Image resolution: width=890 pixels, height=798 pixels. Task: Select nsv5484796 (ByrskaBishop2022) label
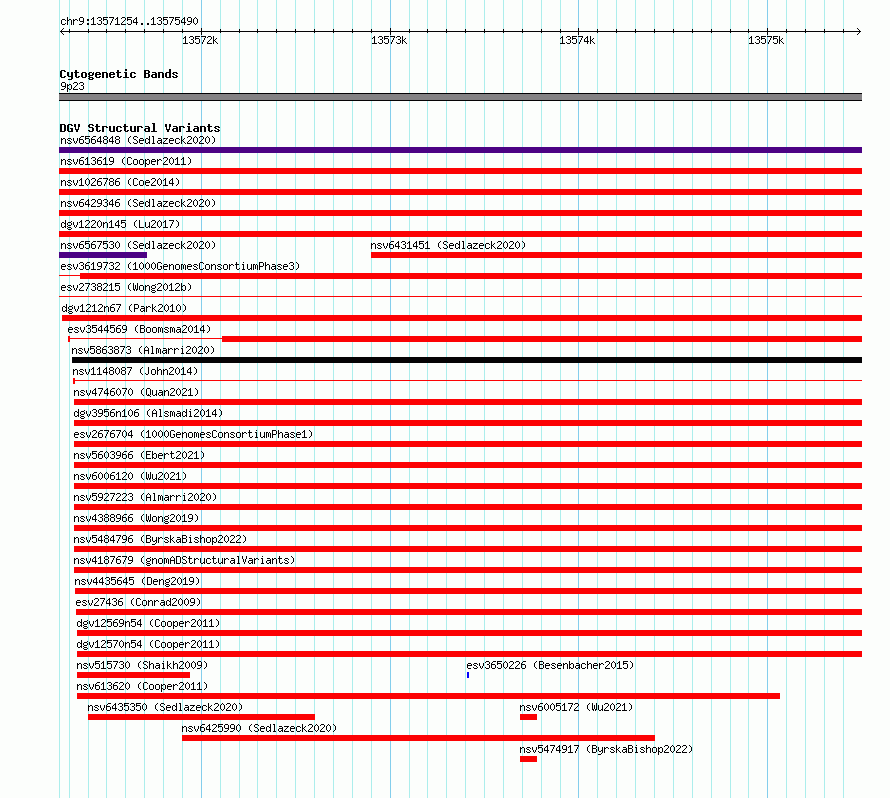[160, 539]
